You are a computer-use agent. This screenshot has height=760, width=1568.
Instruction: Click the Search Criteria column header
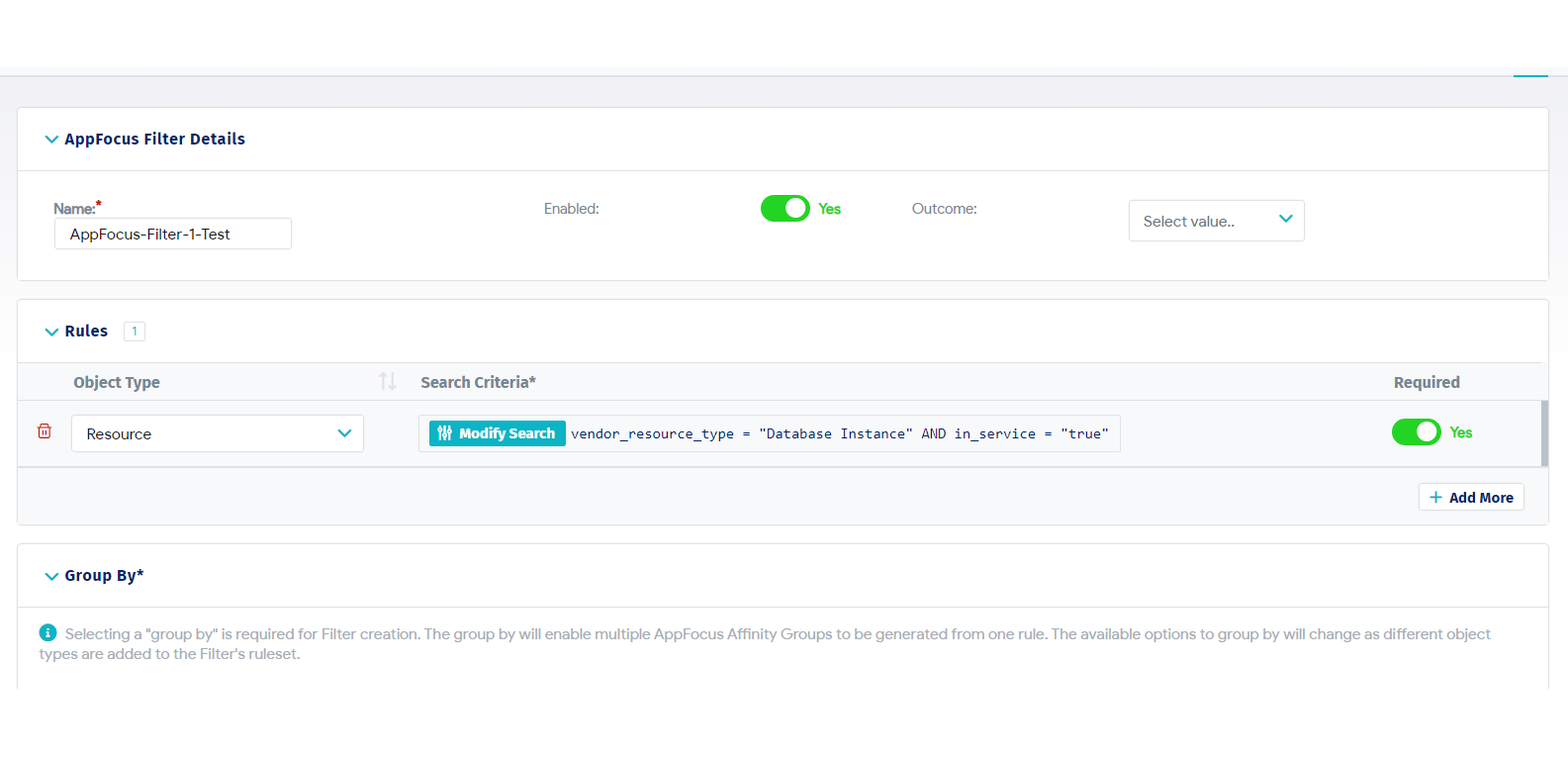478,382
